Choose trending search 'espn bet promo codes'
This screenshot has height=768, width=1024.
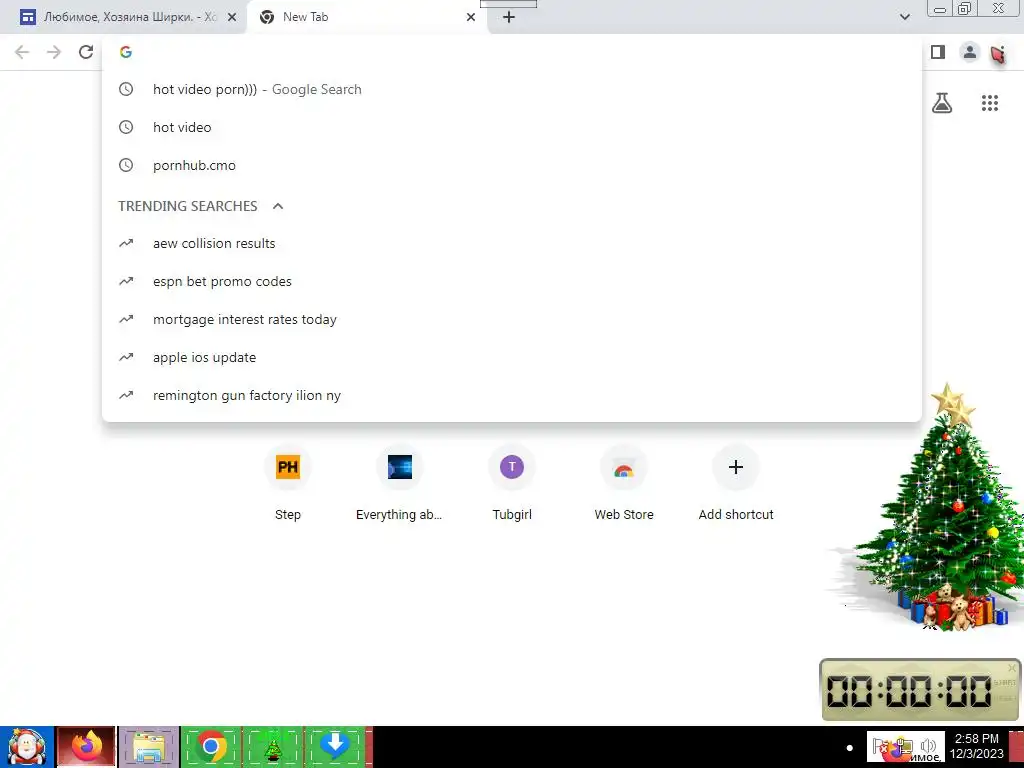[511, 281]
